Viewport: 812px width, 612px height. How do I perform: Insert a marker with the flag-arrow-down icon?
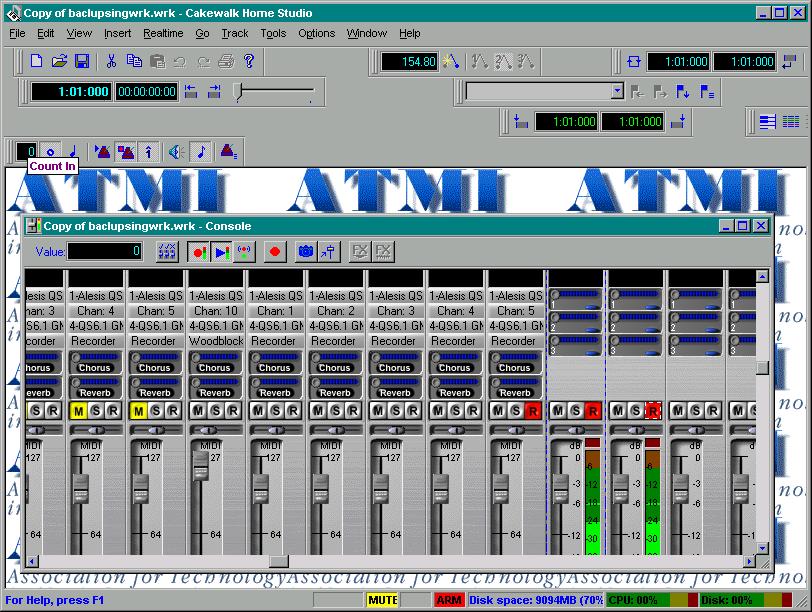683,92
